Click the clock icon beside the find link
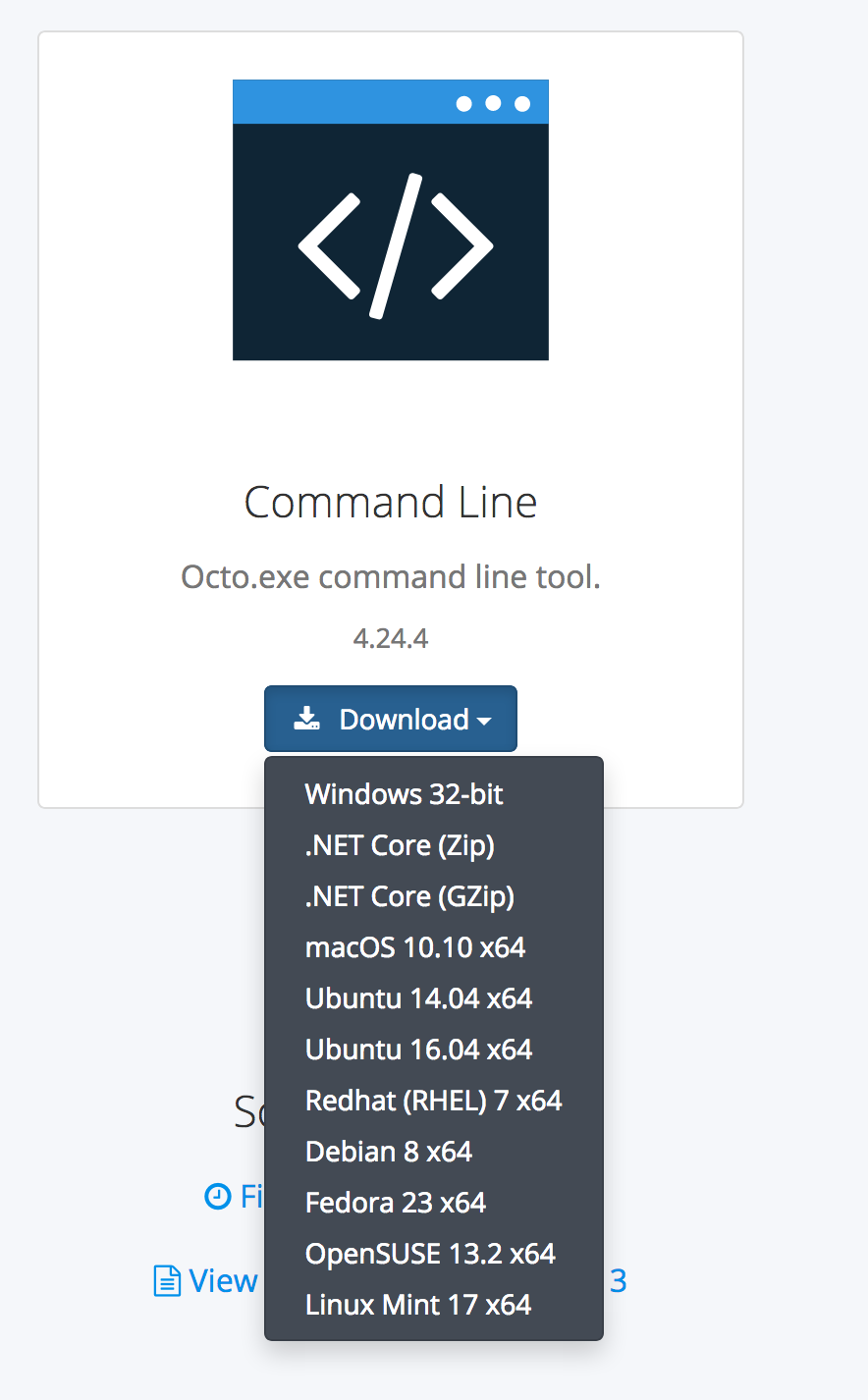Screen dimensions: 868x1400 pyautogui.click(x=216, y=1196)
